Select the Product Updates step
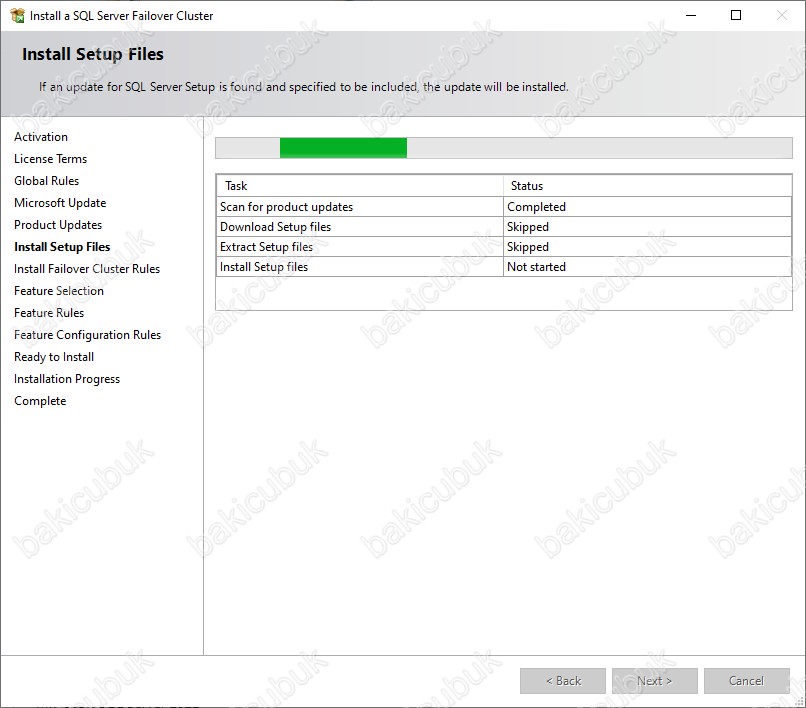This screenshot has height=708, width=806. (58, 225)
